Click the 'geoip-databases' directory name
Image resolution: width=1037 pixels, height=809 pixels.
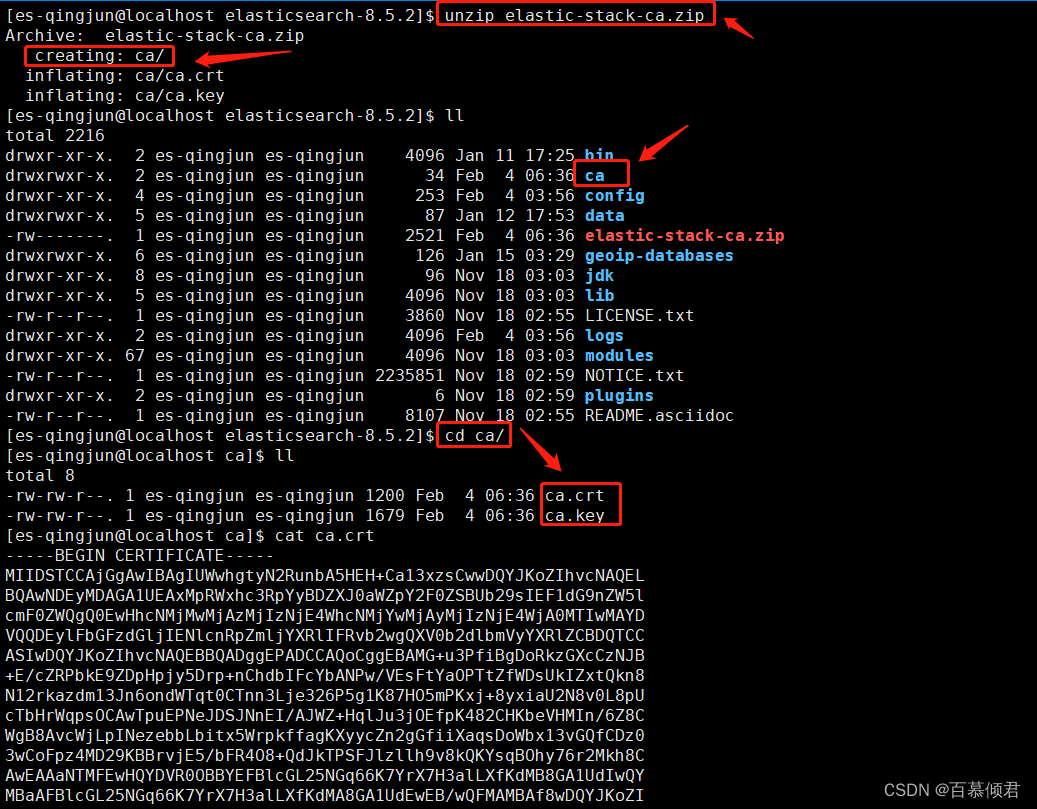(x=659, y=255)
